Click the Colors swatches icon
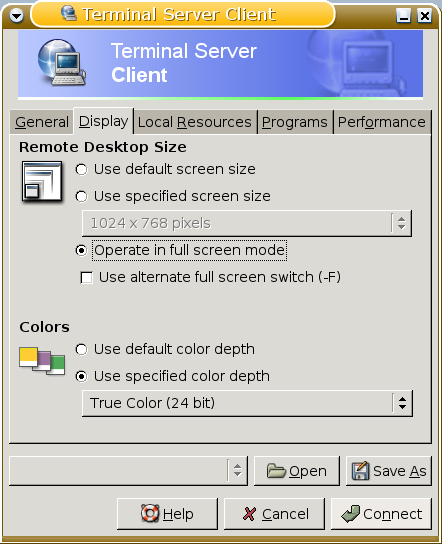This screenshot has width=442, height=544. [42, 361]
